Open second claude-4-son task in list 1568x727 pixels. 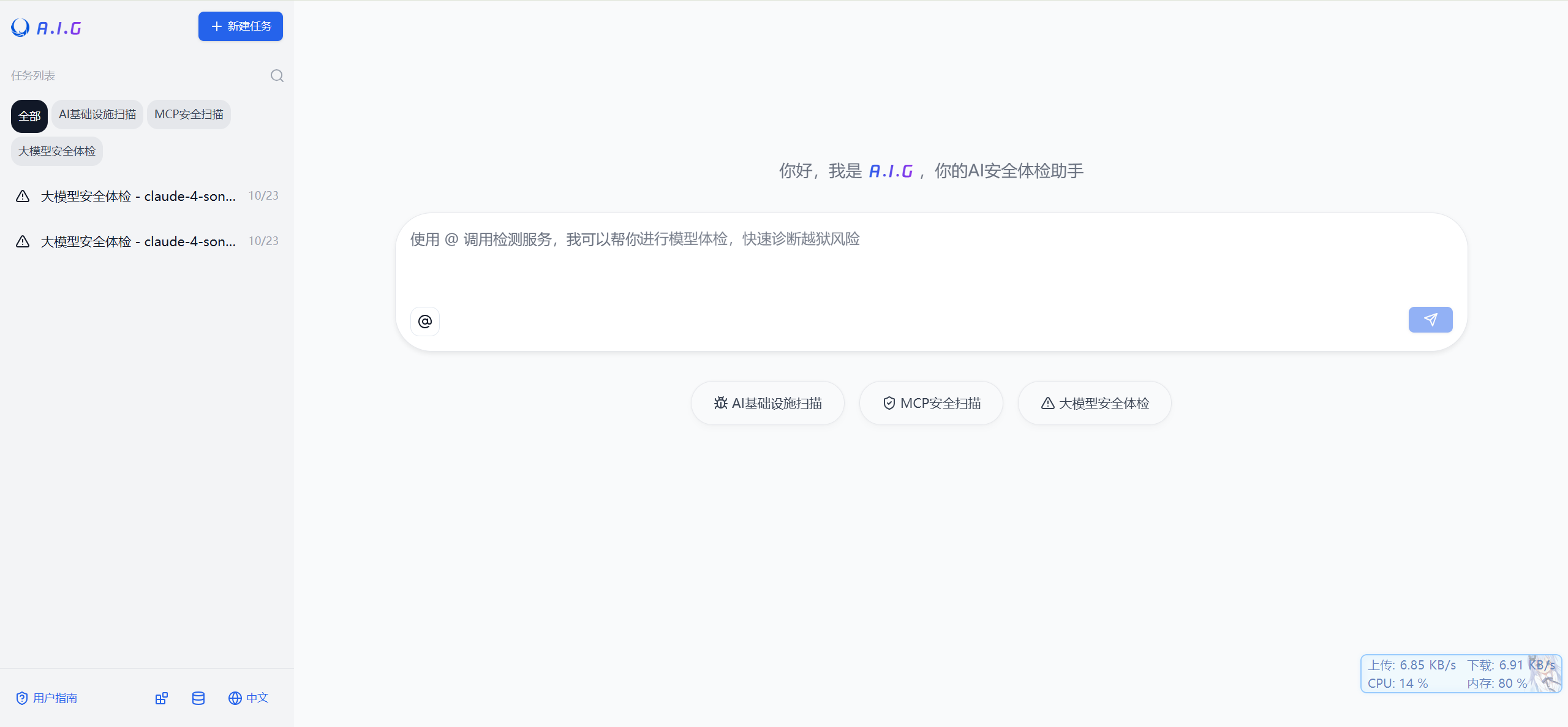(x=138, y=242)
